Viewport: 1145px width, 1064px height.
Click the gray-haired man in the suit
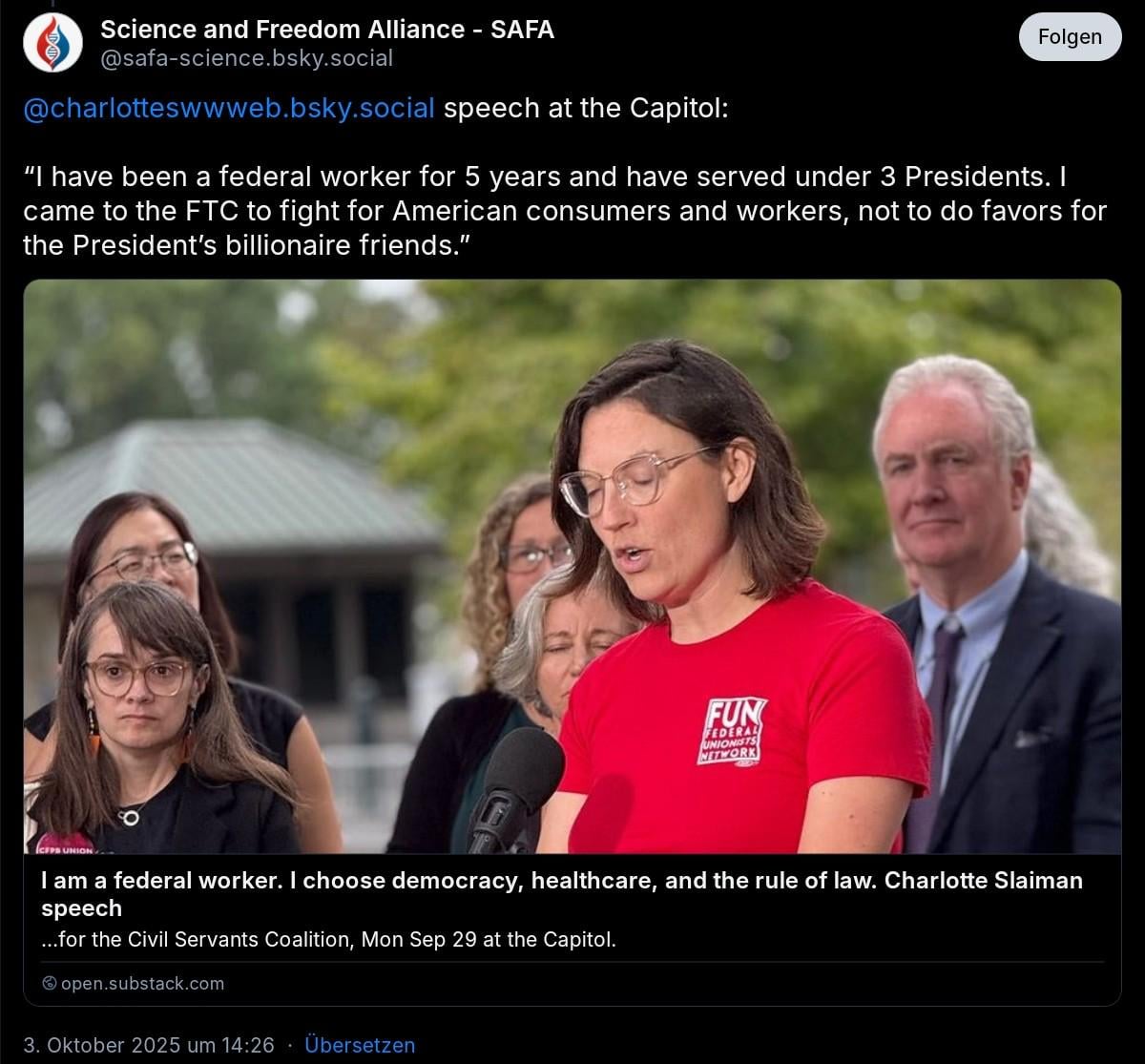[992, 611]
